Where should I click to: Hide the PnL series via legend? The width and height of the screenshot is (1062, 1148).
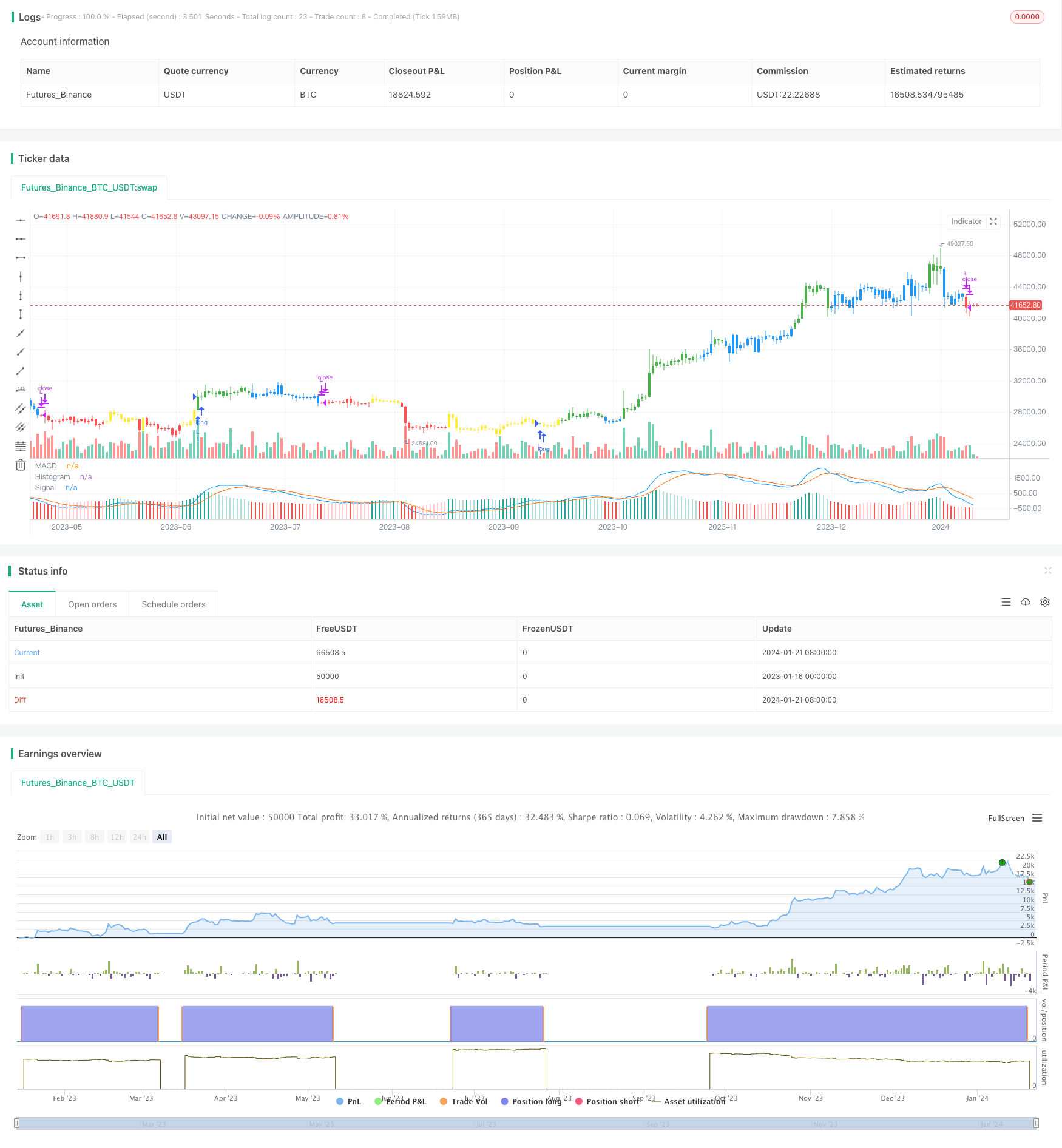[x=352, y=1101]
